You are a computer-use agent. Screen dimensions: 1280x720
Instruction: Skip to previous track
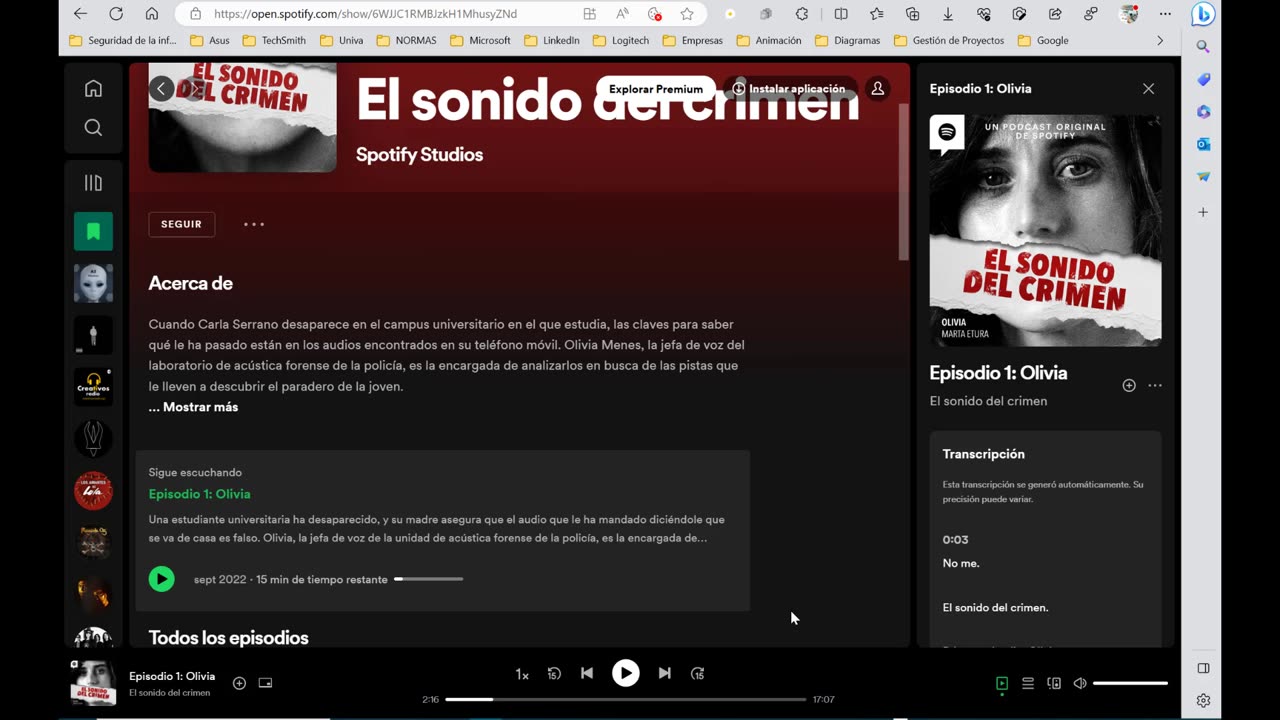[587, 674]
